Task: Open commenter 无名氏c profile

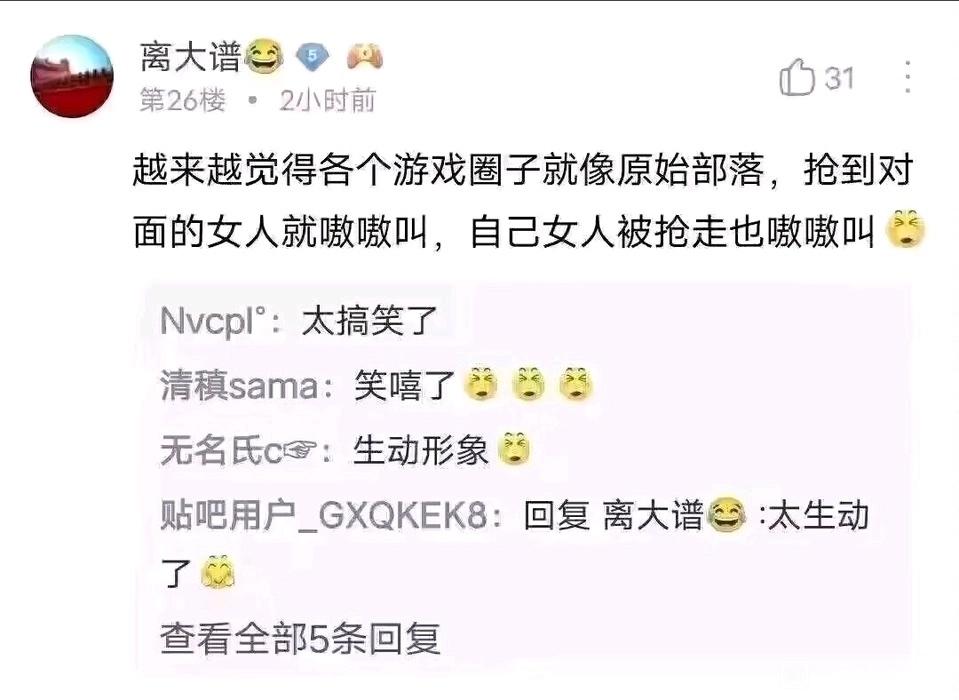Action: click(x=239, y=451)
